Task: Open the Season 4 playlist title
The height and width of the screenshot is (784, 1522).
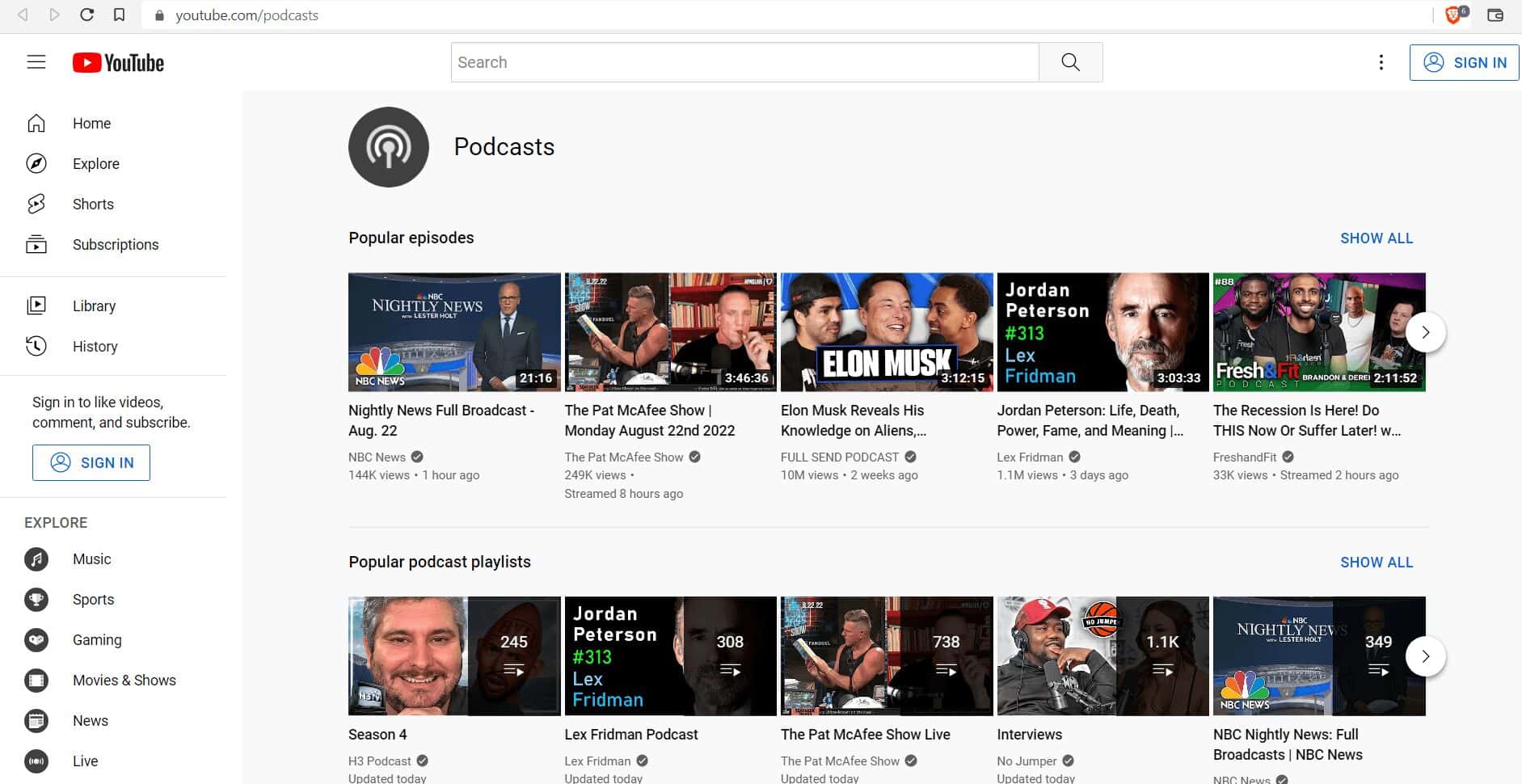Action: [377, 735]
